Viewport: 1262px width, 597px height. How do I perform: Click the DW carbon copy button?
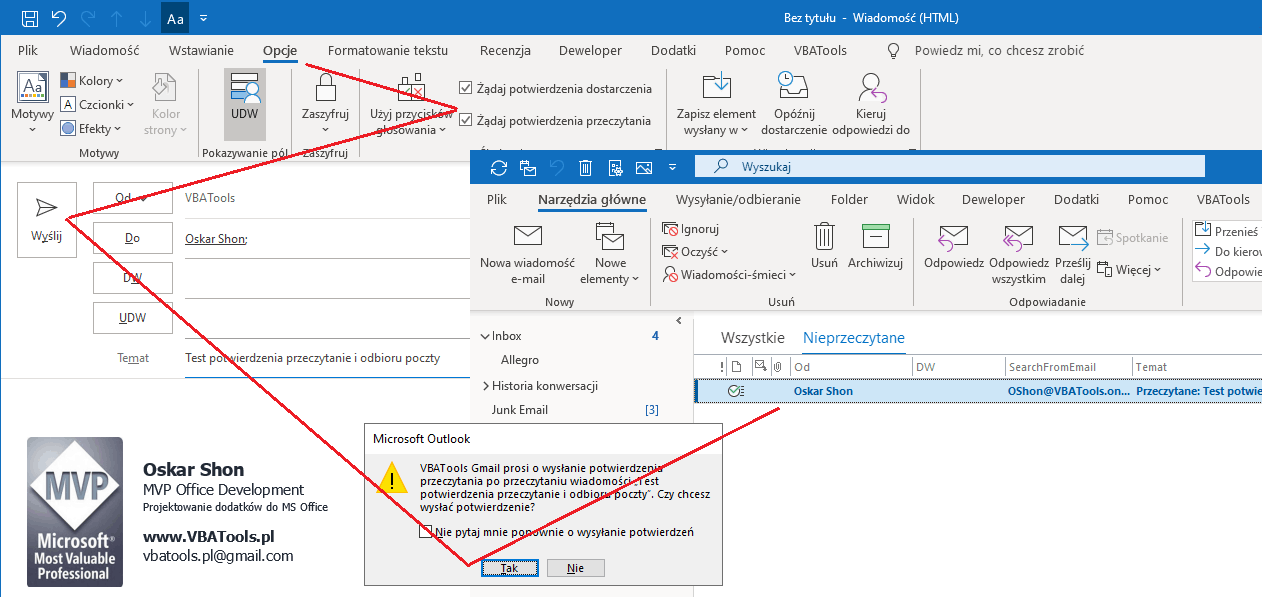pyautogui.click(x=132, y=278)
